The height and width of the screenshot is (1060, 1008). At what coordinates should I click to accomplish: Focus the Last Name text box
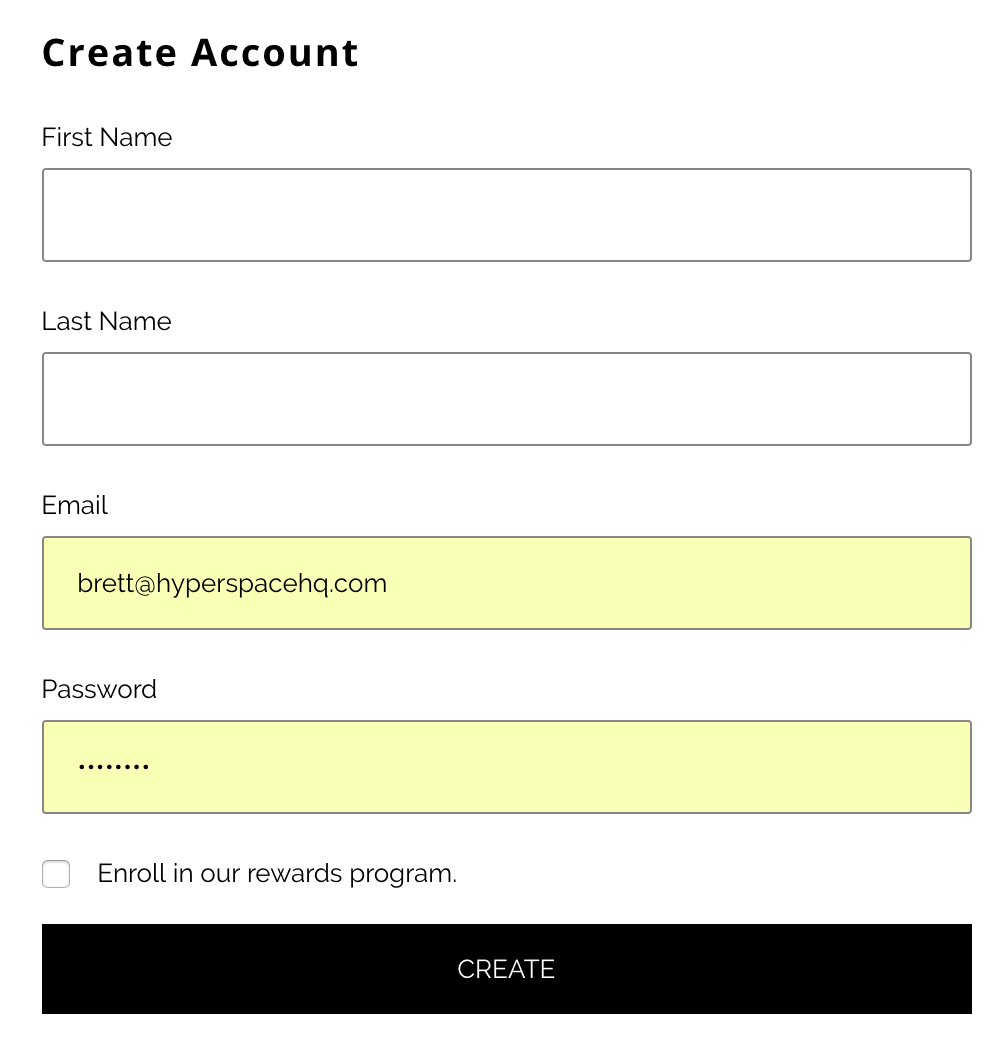(x=506, y=399)
